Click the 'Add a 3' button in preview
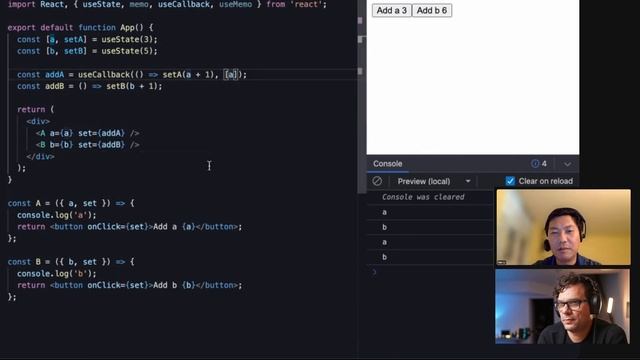The image size is (640, 360). (x=391, y=11)
